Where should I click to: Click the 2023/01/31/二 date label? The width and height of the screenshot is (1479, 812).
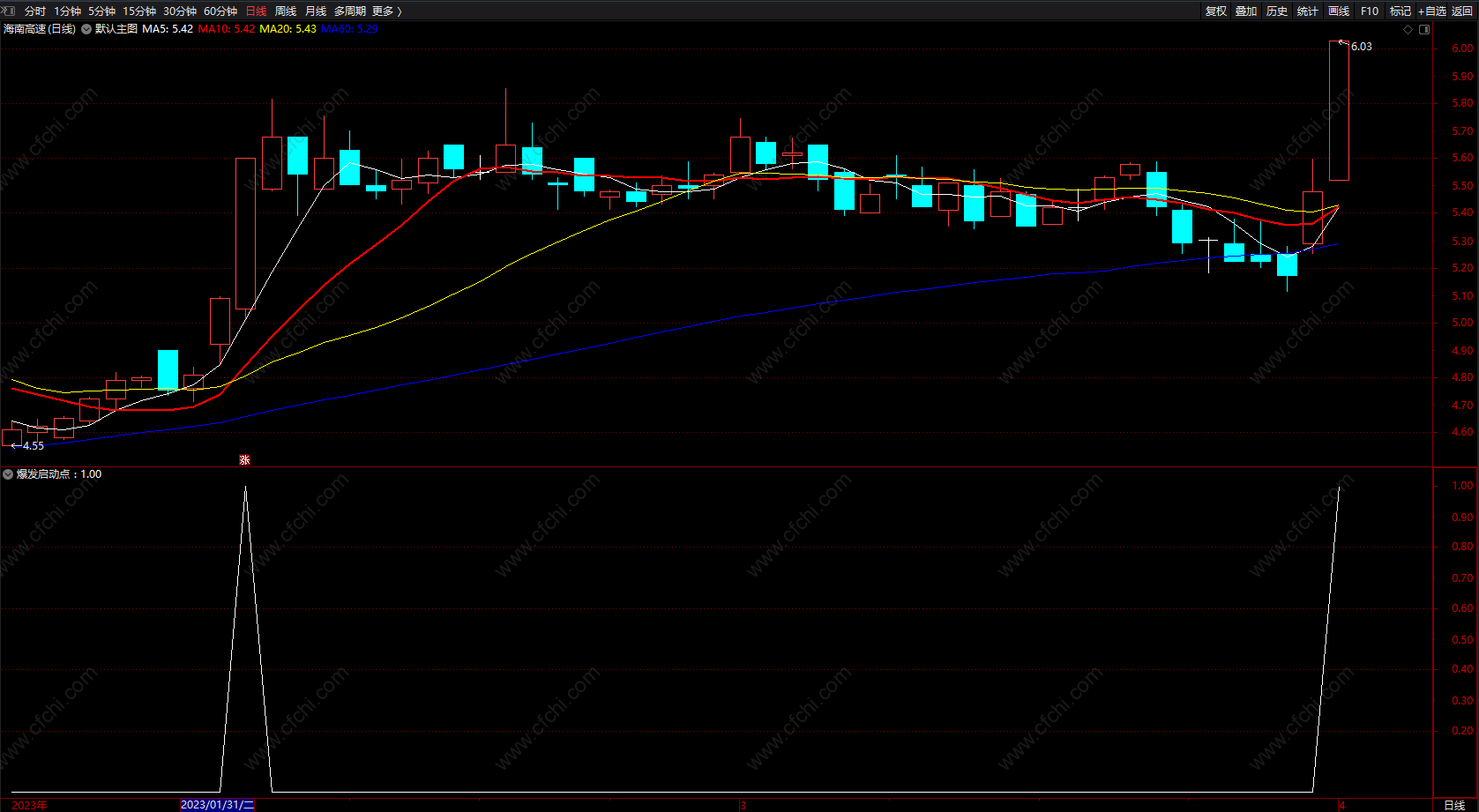coord(218,805)
